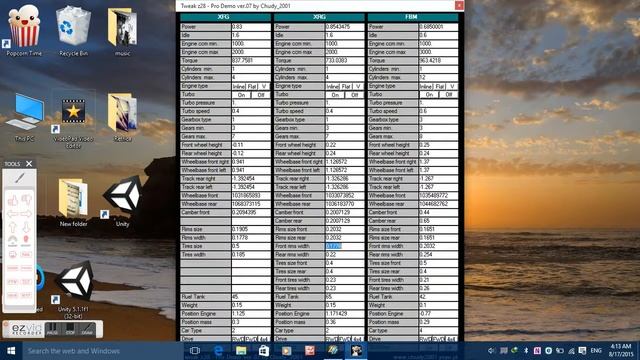Click FBM Cylinders max value field

[x=439, y=77]
